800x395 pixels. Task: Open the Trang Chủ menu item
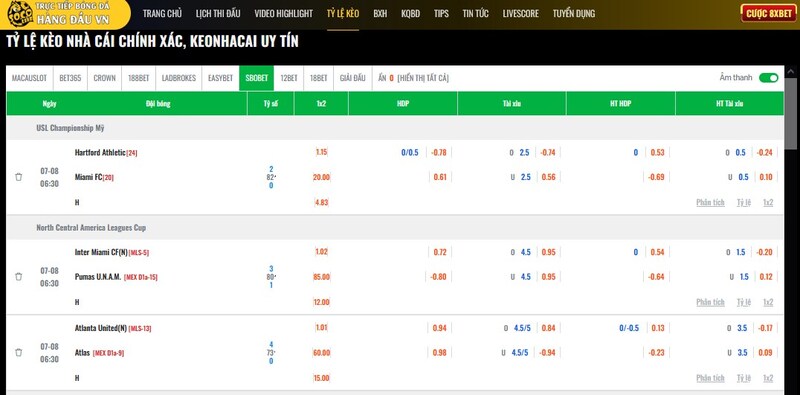[162, 14]
